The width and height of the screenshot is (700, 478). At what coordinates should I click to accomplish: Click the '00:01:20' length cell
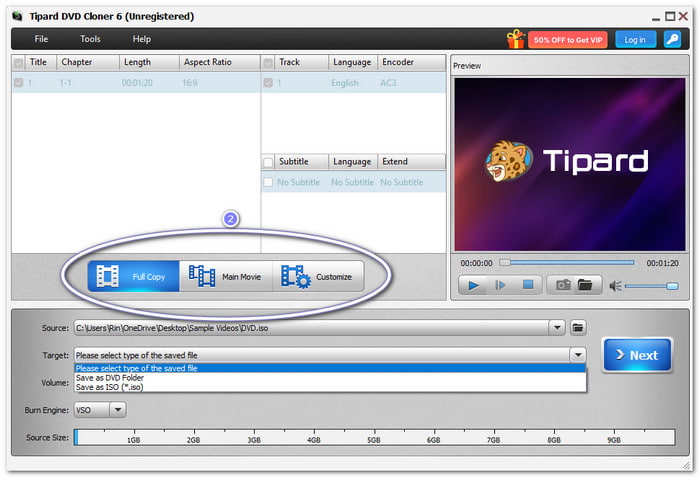[137, 83]
